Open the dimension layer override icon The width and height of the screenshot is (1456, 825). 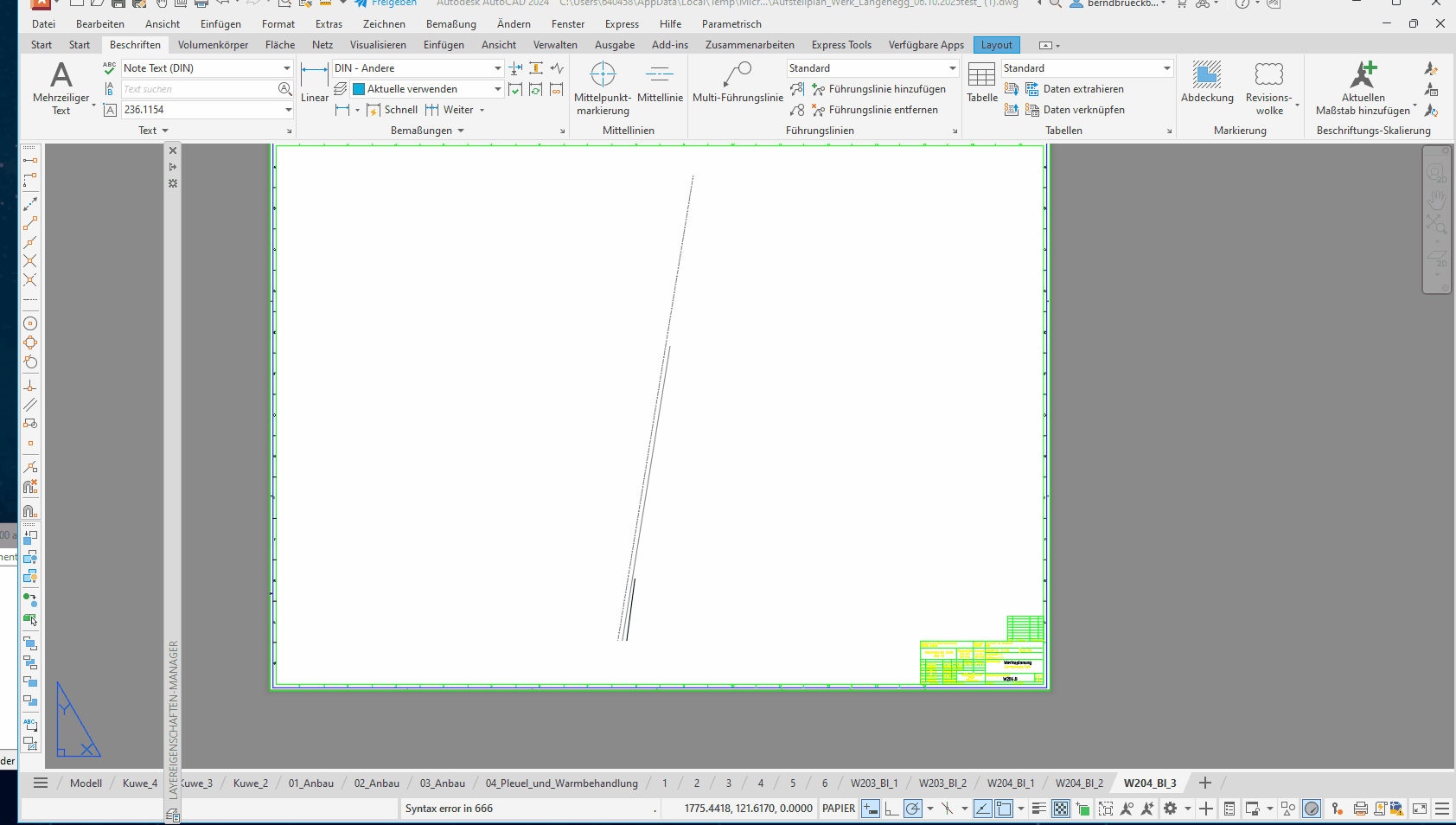point(341,89)
